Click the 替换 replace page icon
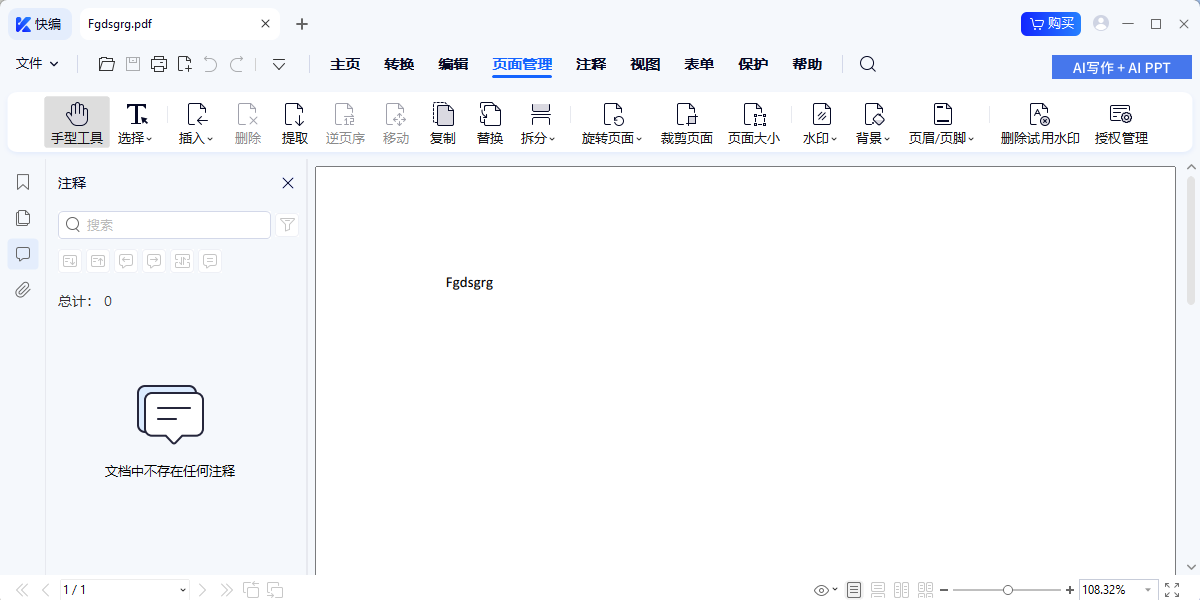 tap(490, 123)
